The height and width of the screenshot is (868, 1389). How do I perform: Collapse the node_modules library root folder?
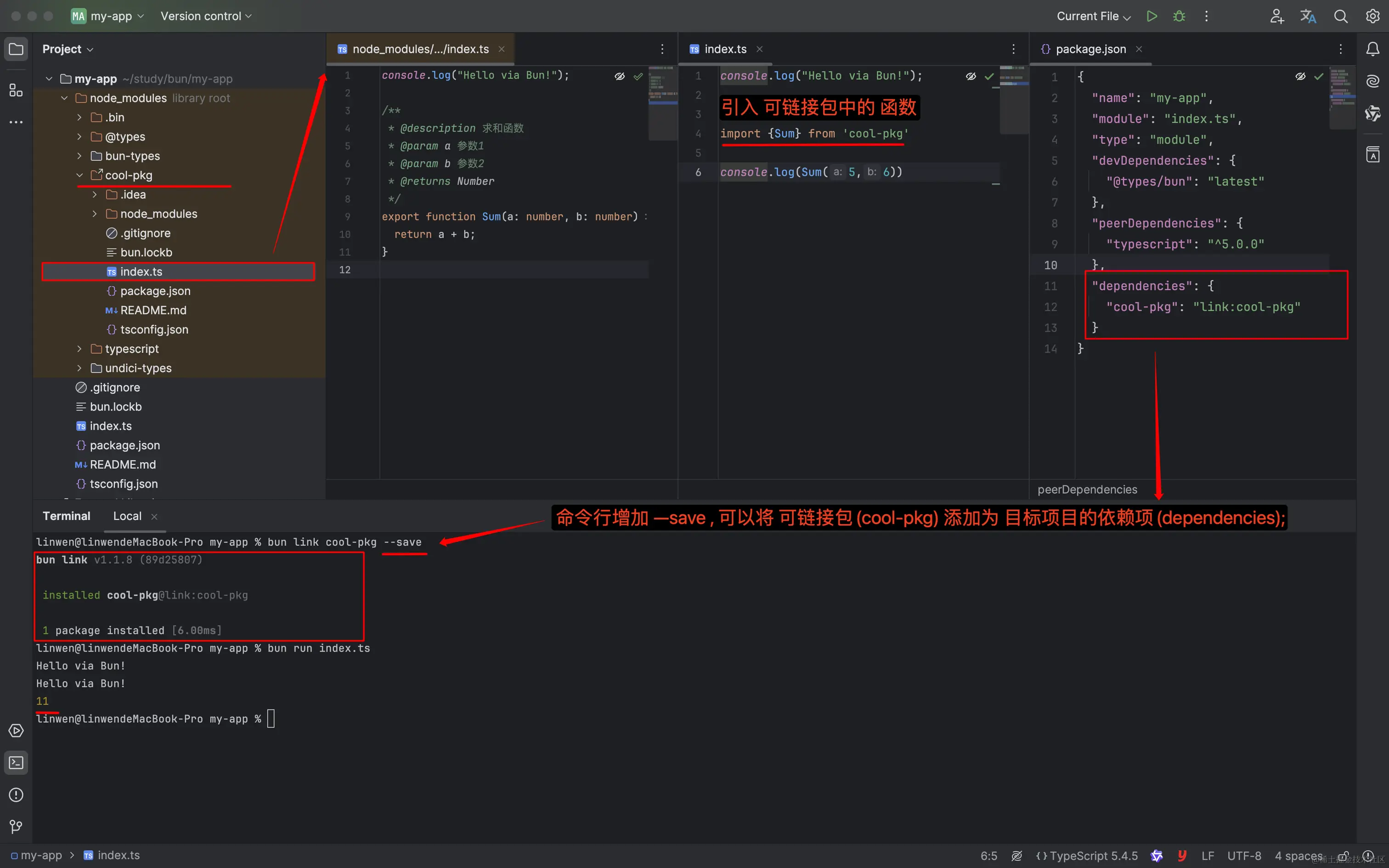tap(64, 98)
